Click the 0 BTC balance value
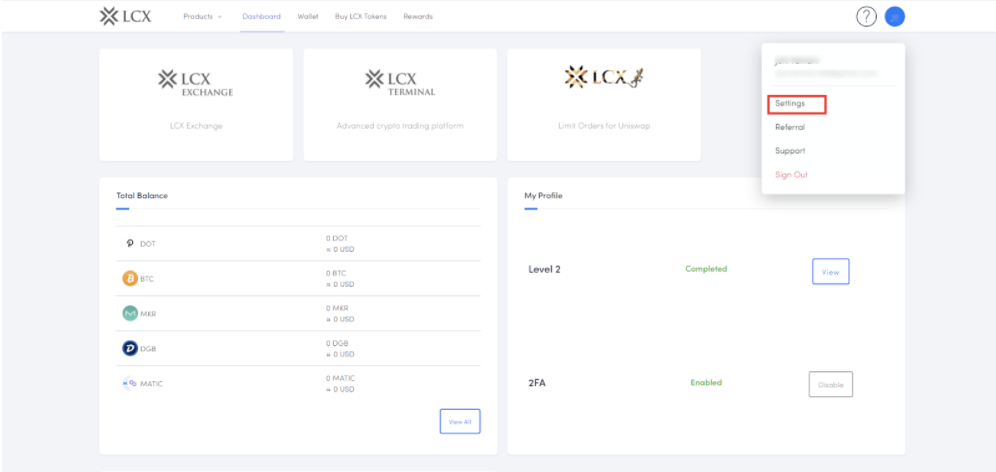This screenshot has height=472, width=996. 337,273
